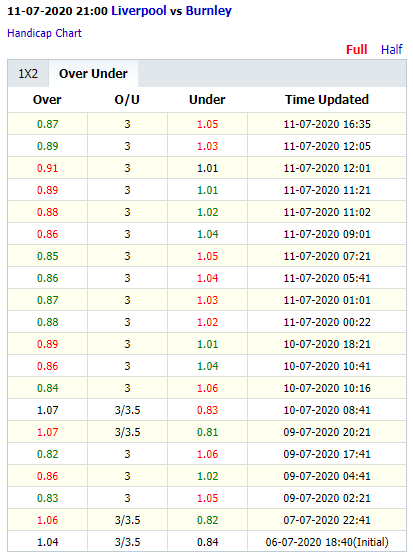Click Under odds 1.06 in 10:16 row

point(207,388)
